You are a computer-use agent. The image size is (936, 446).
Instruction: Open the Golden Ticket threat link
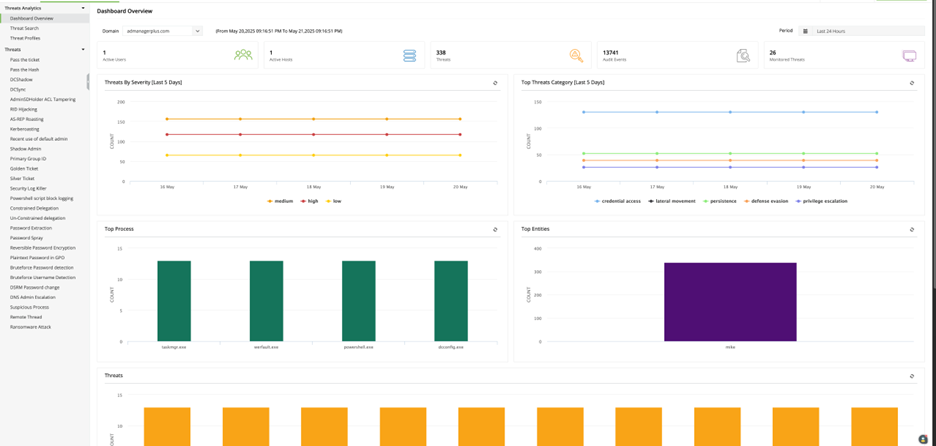24,168
